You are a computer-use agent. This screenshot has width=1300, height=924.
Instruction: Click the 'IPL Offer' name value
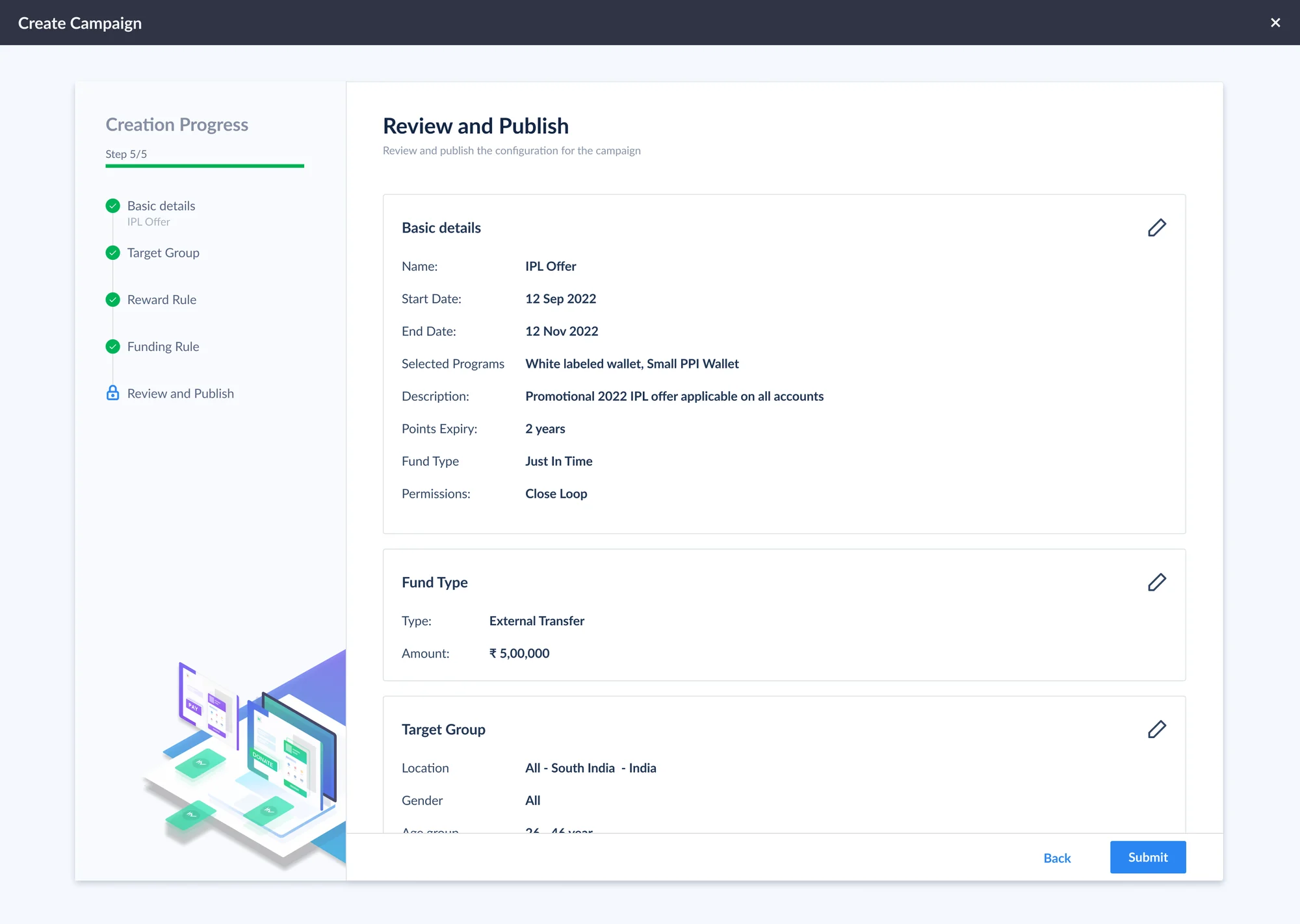click(x=551, y=266)
